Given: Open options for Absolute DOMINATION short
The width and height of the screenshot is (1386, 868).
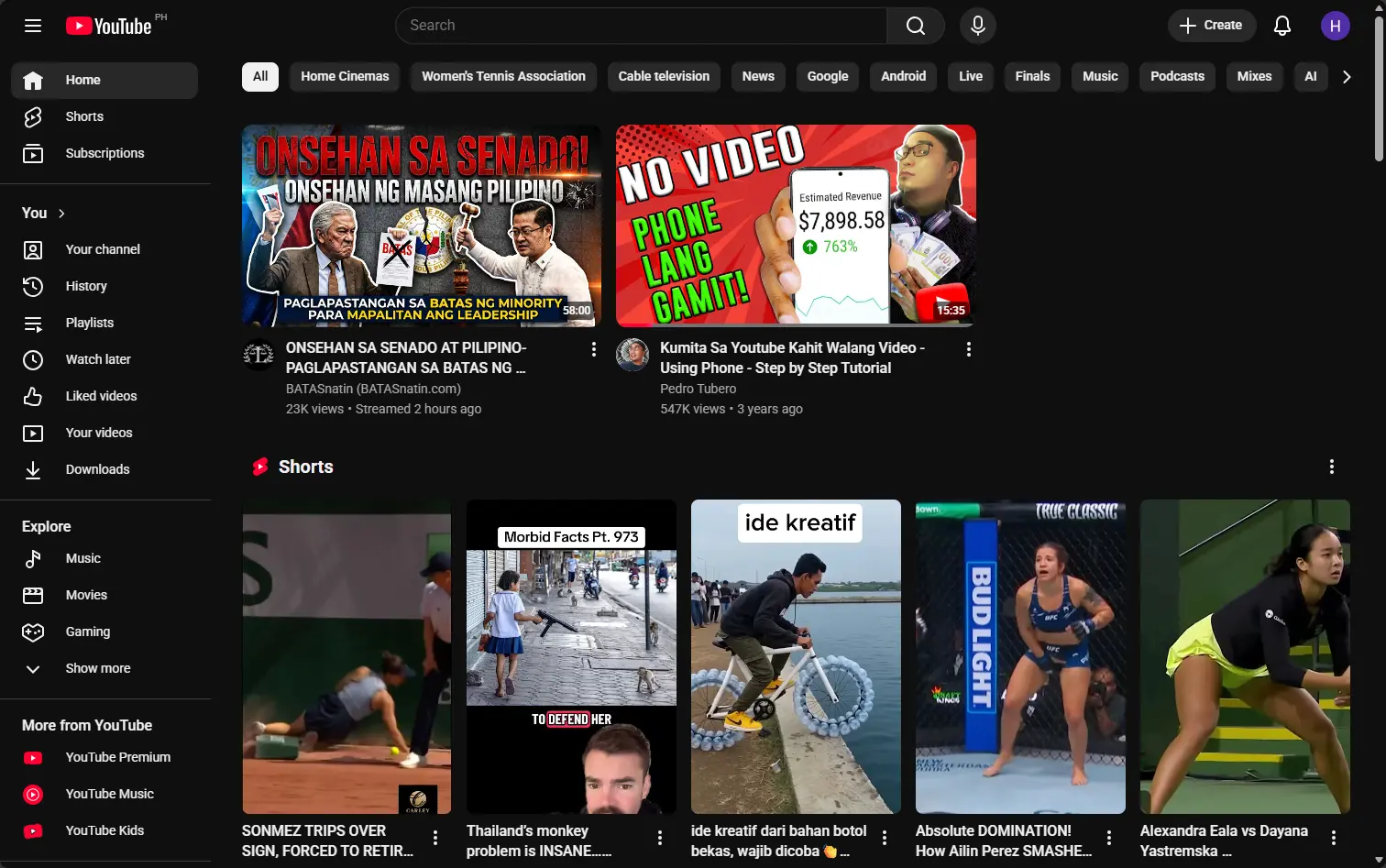Looking at the screenshot, I should 1109,838.
